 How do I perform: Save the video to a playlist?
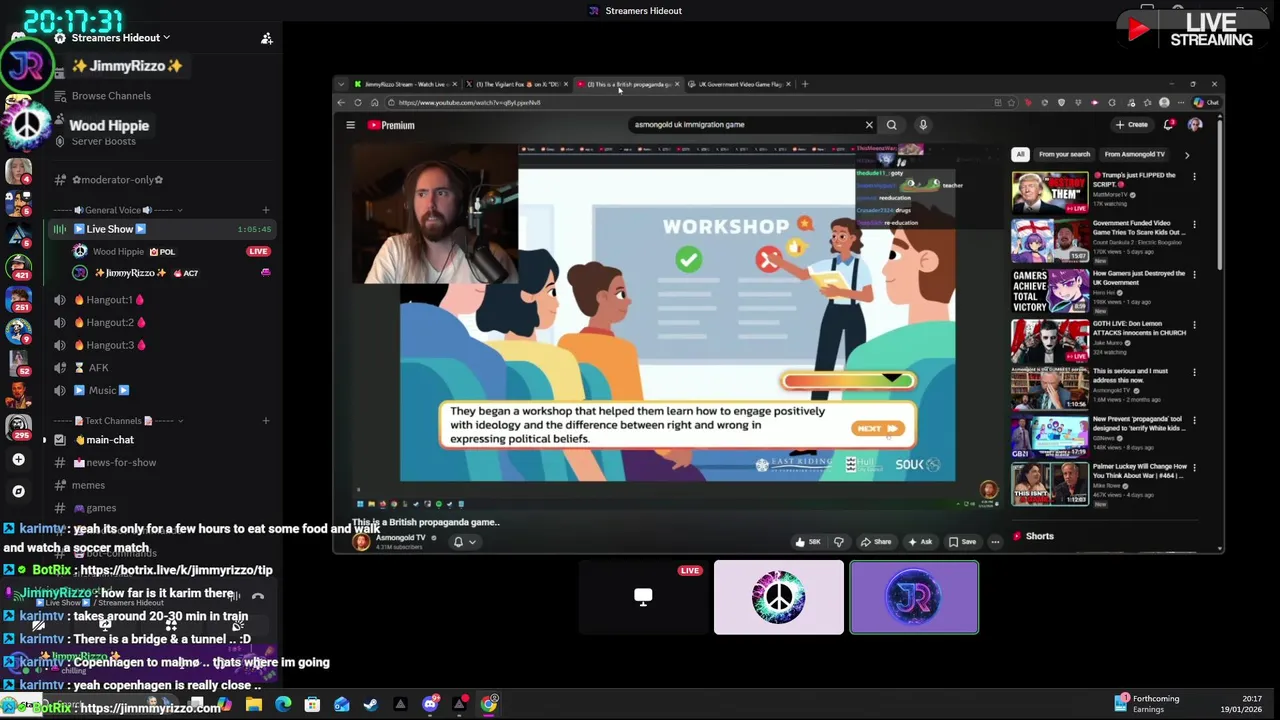point(962,542)
